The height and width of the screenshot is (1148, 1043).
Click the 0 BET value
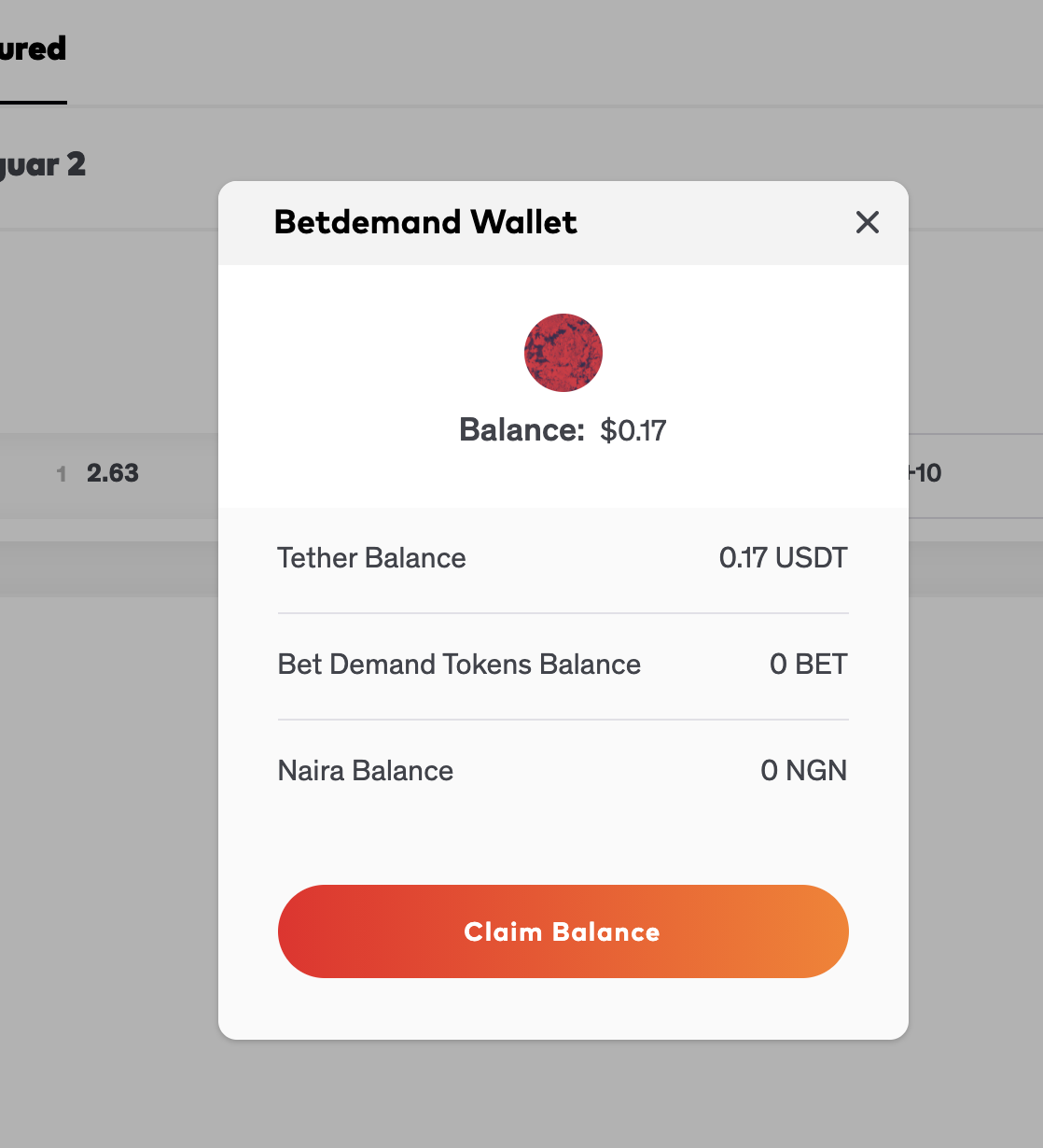[x=808, y=665]
